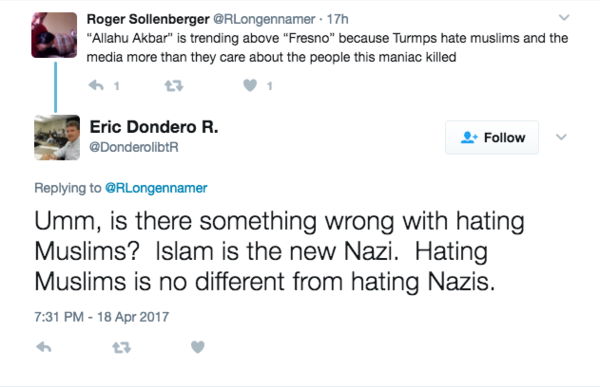Open the 7:31 PM - 18 Apr 2017 timestamp

pos(101,317)
